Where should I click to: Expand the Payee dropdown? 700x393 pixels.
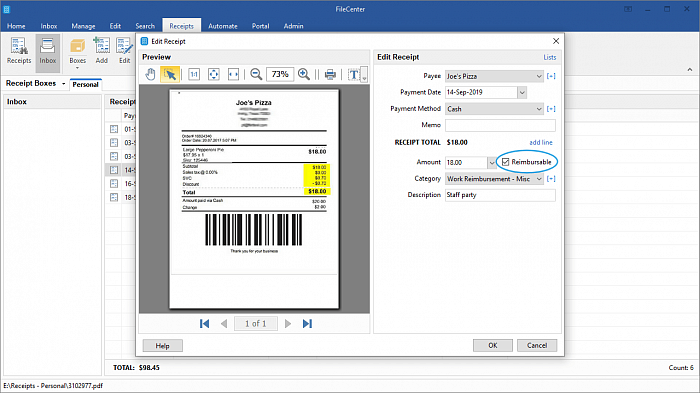[539, 76]
